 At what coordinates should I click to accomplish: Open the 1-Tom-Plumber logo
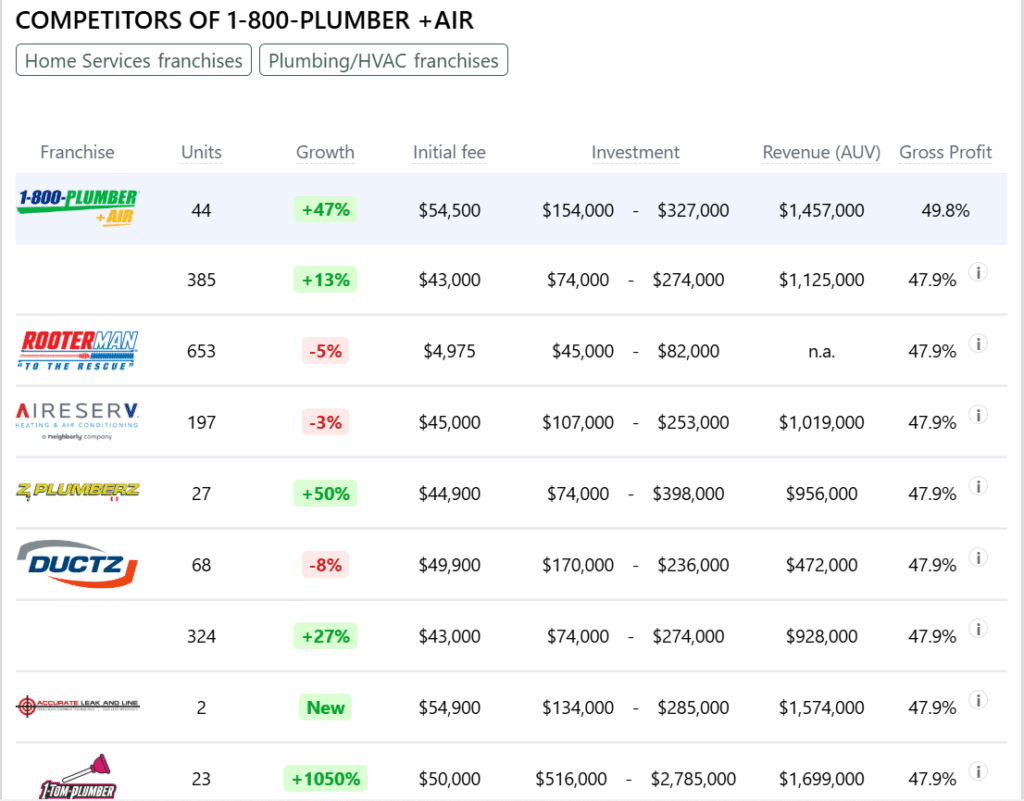(78, 777)
